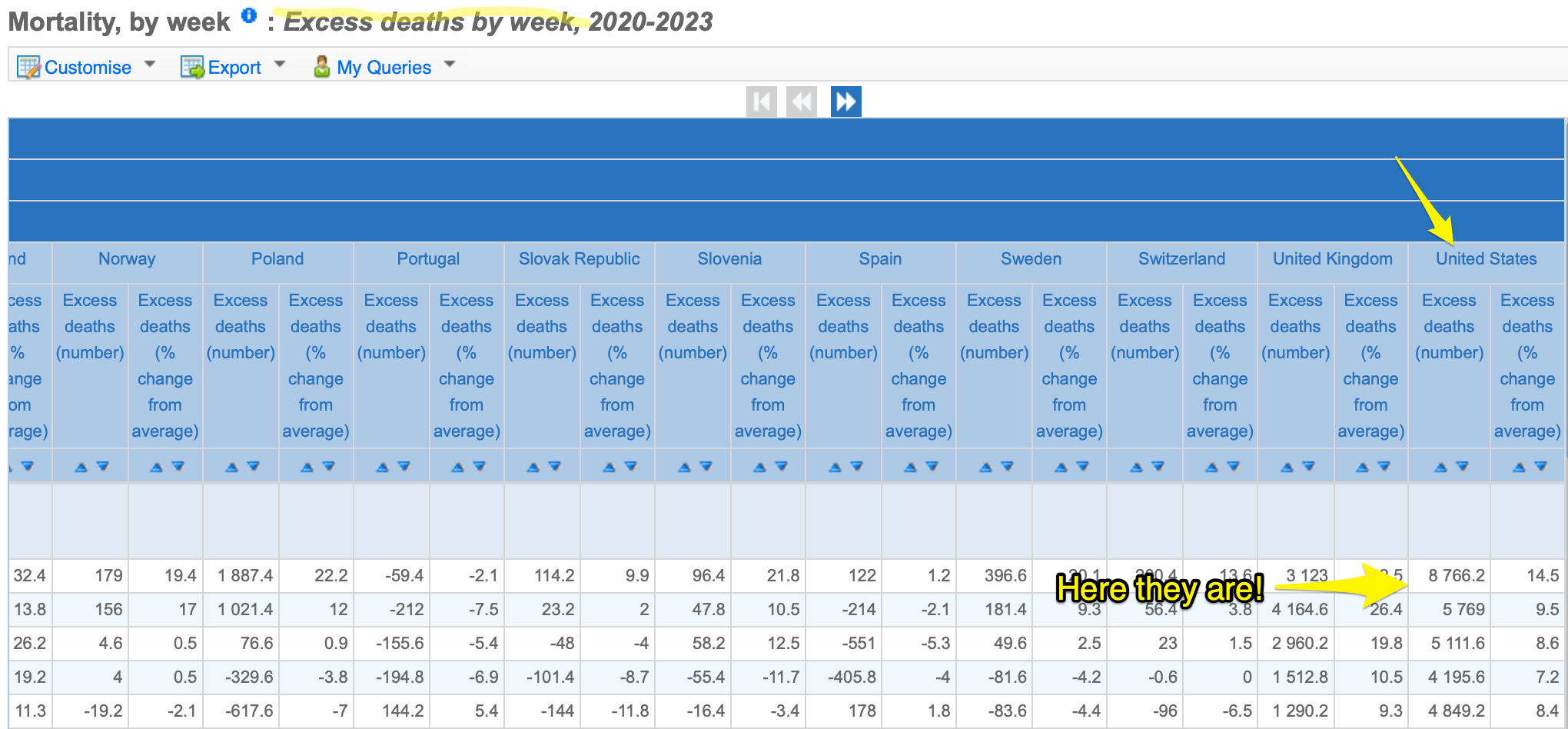The height and width of the screenshot is (729, 1568).
Task: Sort Sweden percent change ascending
Action: coord(1061,467)
